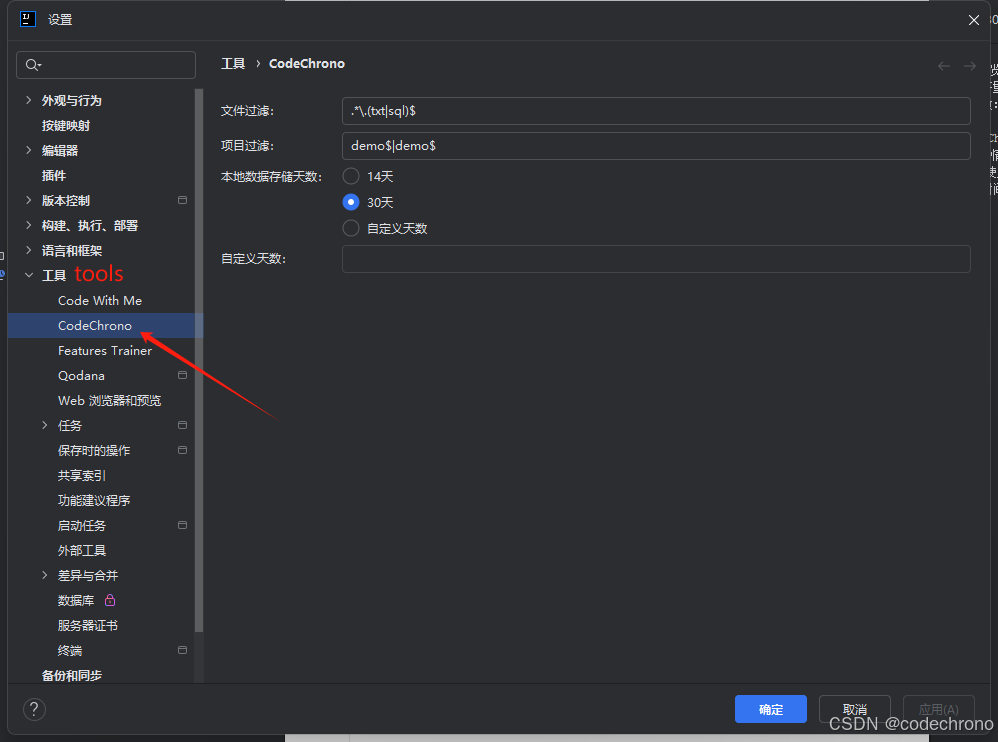Expand the 任务 subtree chevron
The image size is (998, 742).
click(45, 425)
